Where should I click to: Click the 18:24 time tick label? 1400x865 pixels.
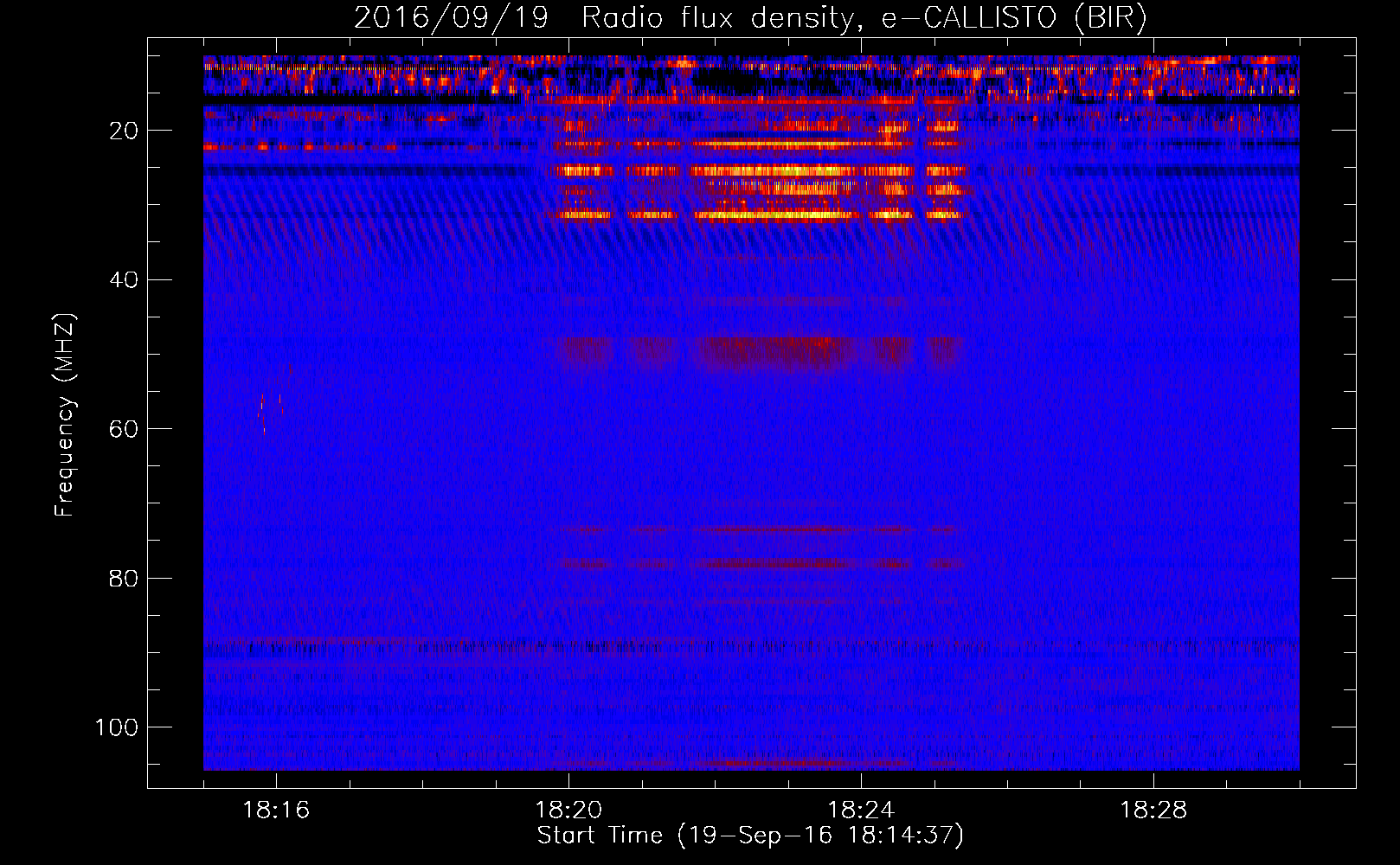[x=861, y=811]
